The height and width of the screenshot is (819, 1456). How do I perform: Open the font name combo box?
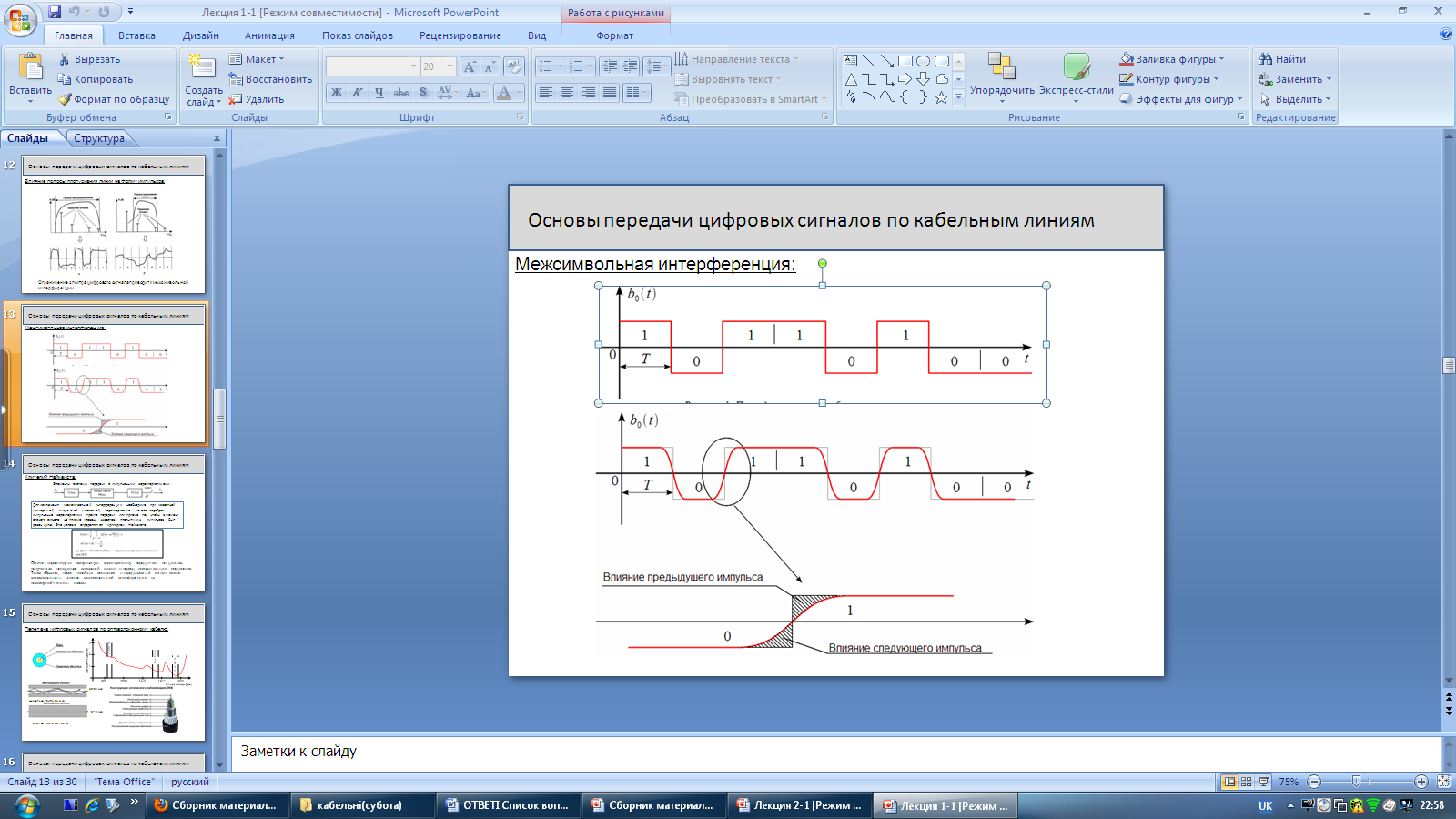372,66
